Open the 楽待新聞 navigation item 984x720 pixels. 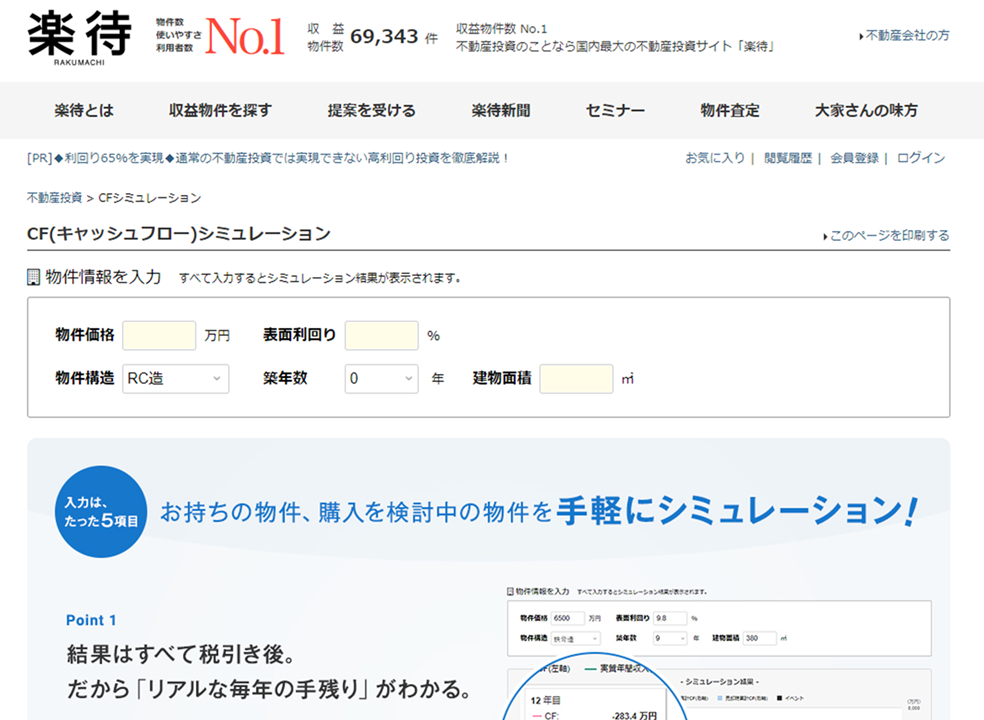click(x=501, y=111)
